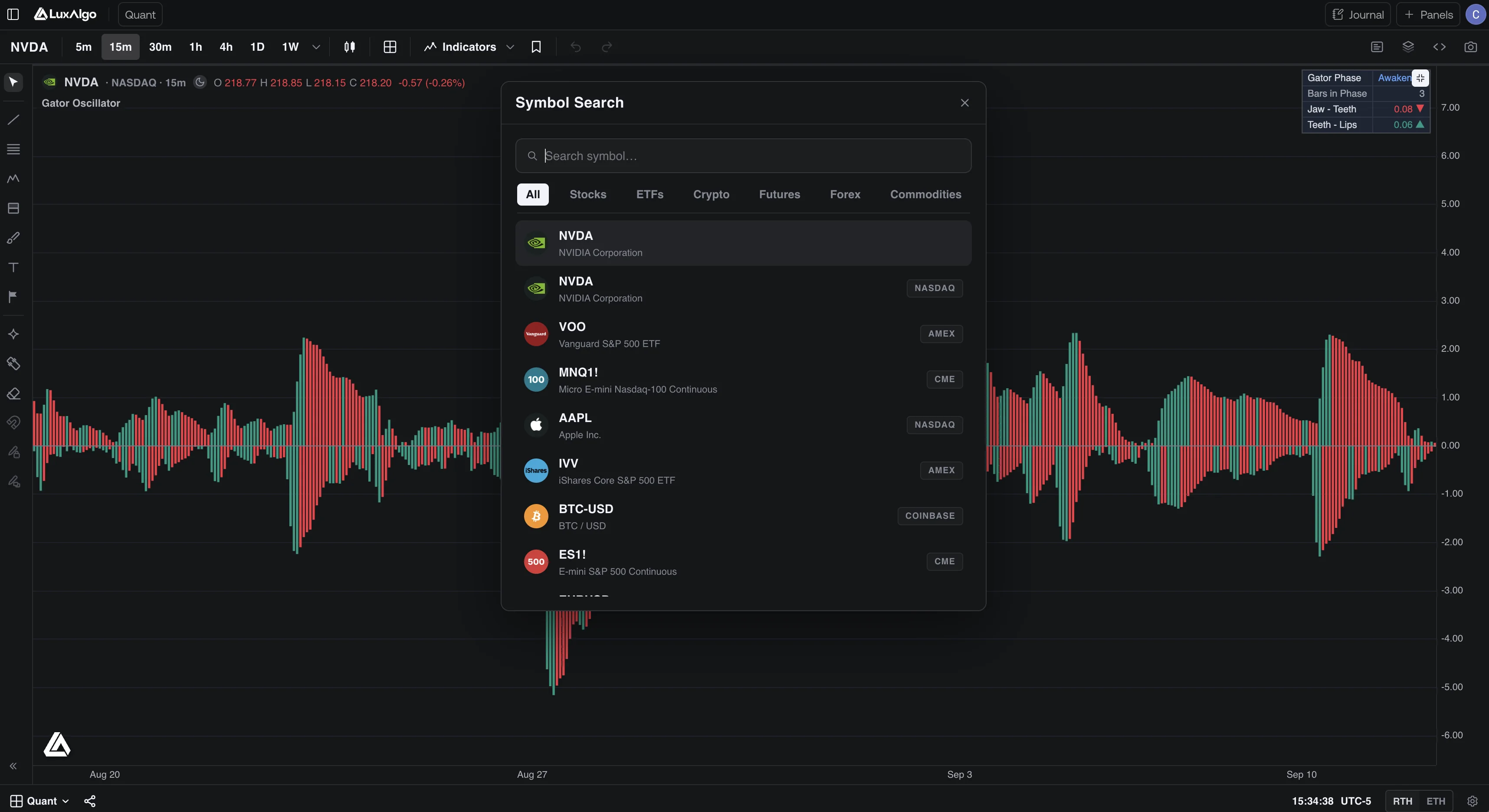The image size is (1489, 812).
Task: Click the Panels button
Action: pyautogui.click(x=1428, y=14)
